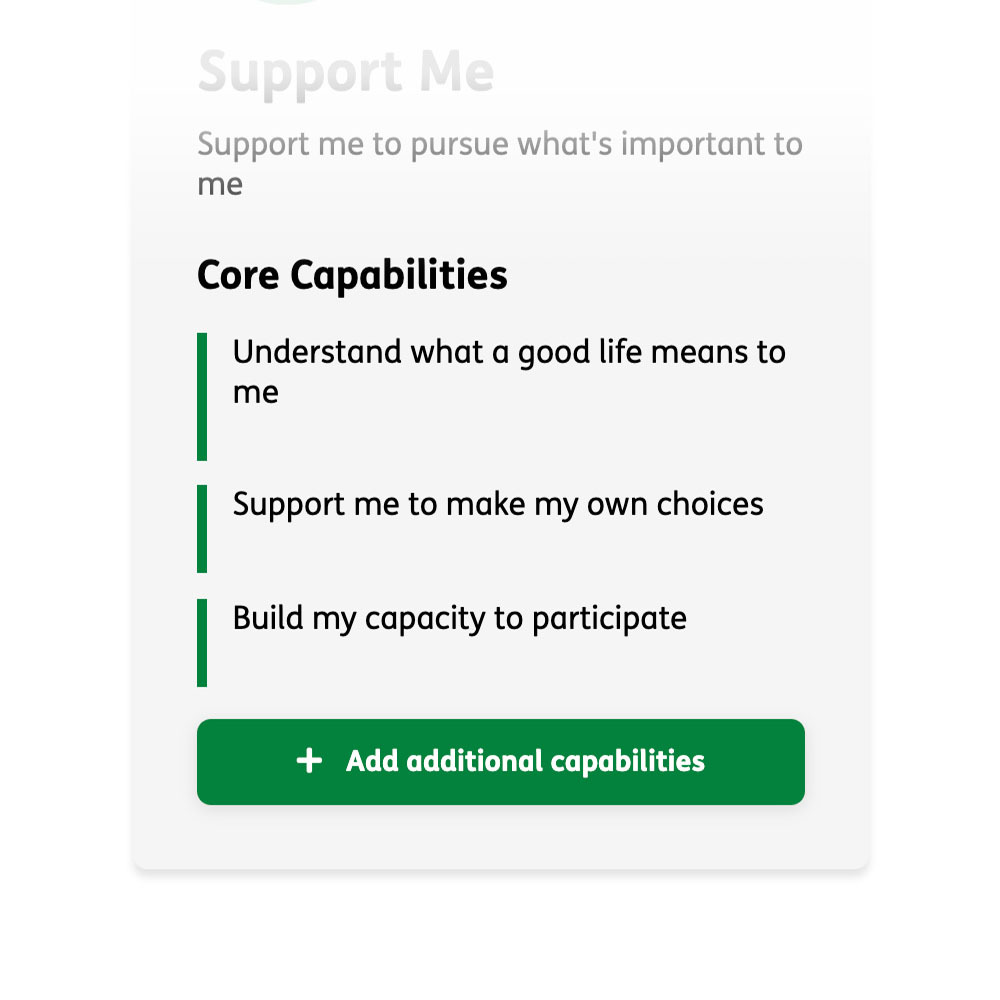Select "Understand what a good life means to me"
This screenshot has width=1000, height=1000.
509,372
